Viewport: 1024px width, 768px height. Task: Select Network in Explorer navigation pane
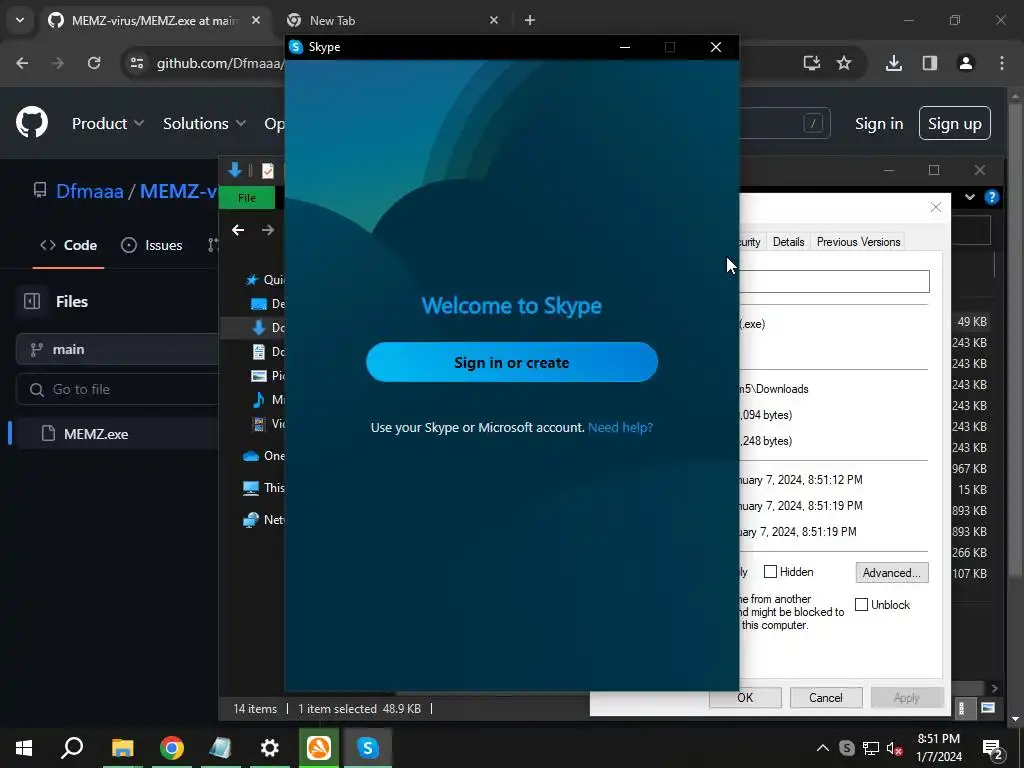coord(263,520)
